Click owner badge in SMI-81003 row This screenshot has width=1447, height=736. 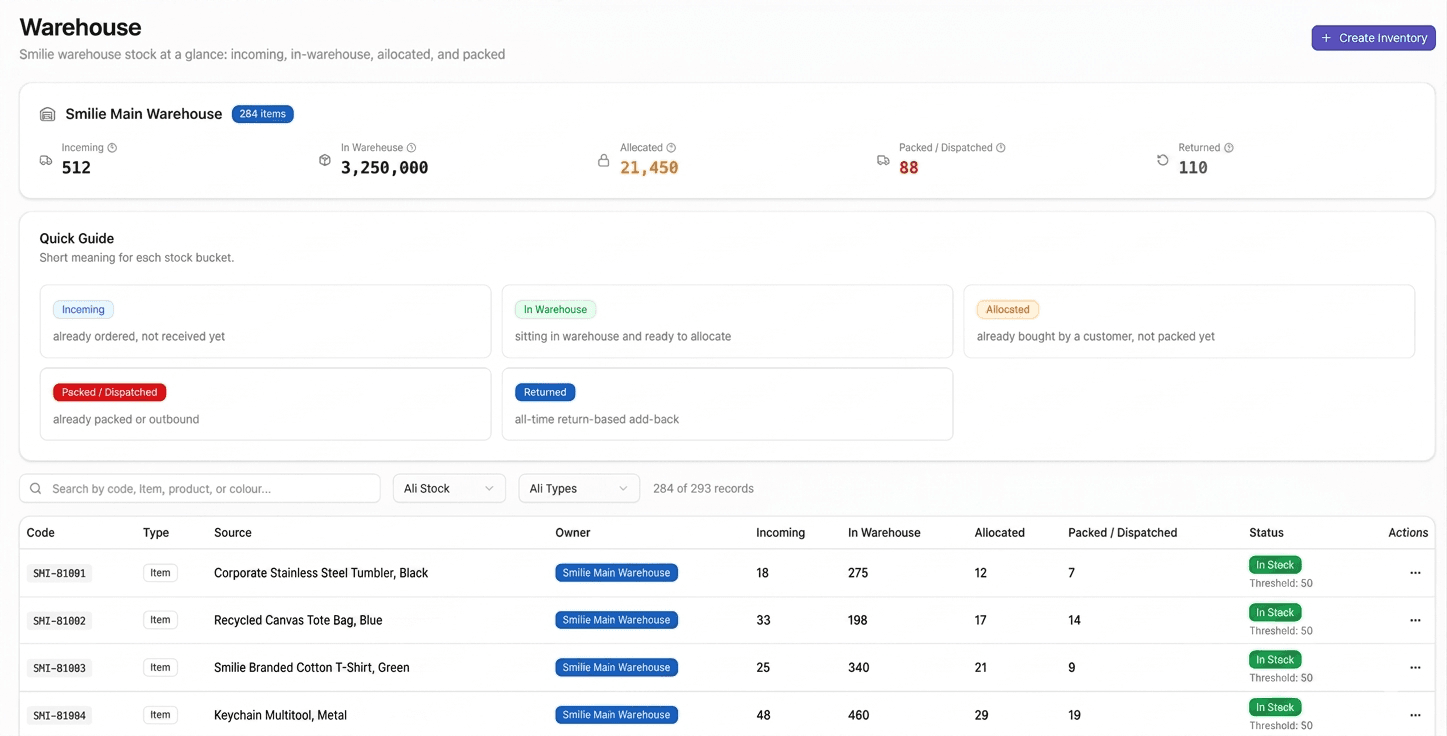617,667
